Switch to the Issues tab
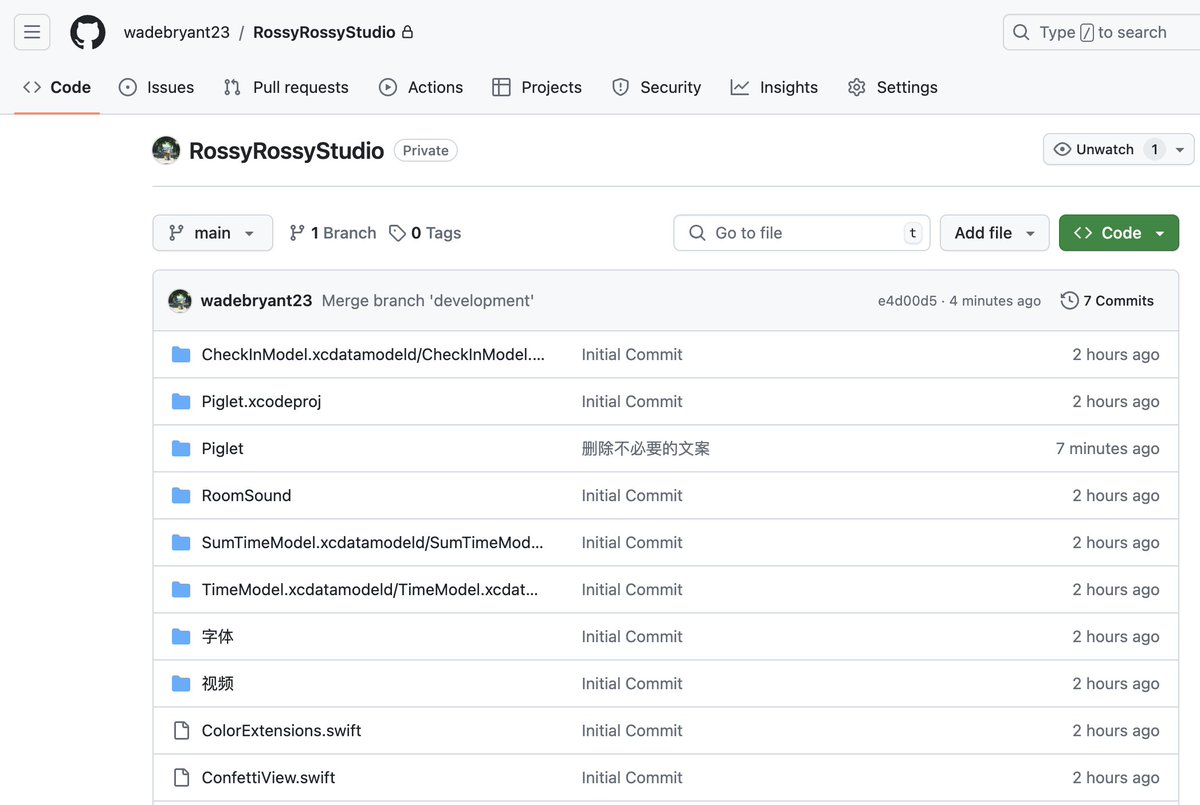This screenshot has height=805, width=1200. (156, 87)
